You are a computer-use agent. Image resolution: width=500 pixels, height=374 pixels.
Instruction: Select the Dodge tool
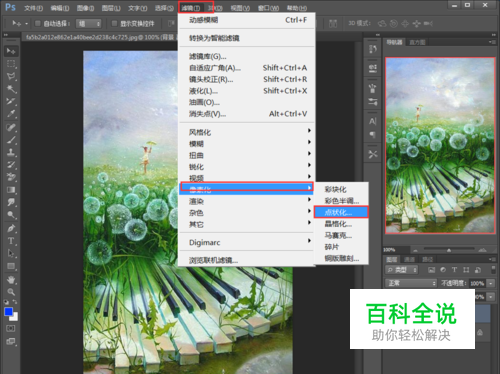click(11, 215)
